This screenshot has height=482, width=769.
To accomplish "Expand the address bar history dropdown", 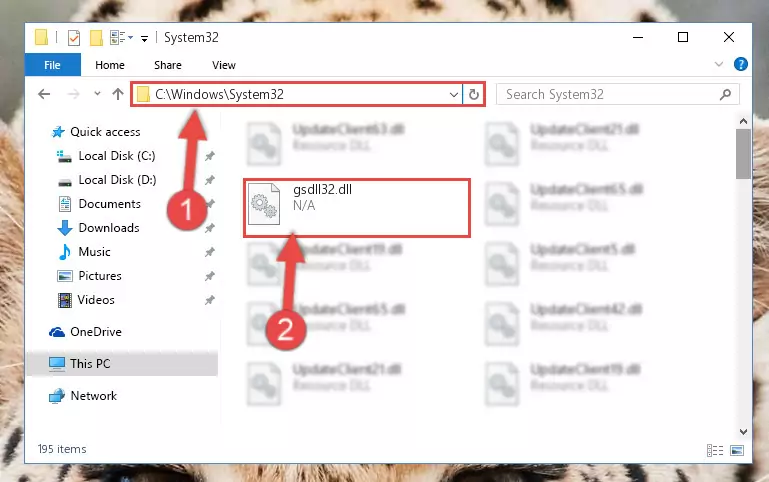I will 454,94.
